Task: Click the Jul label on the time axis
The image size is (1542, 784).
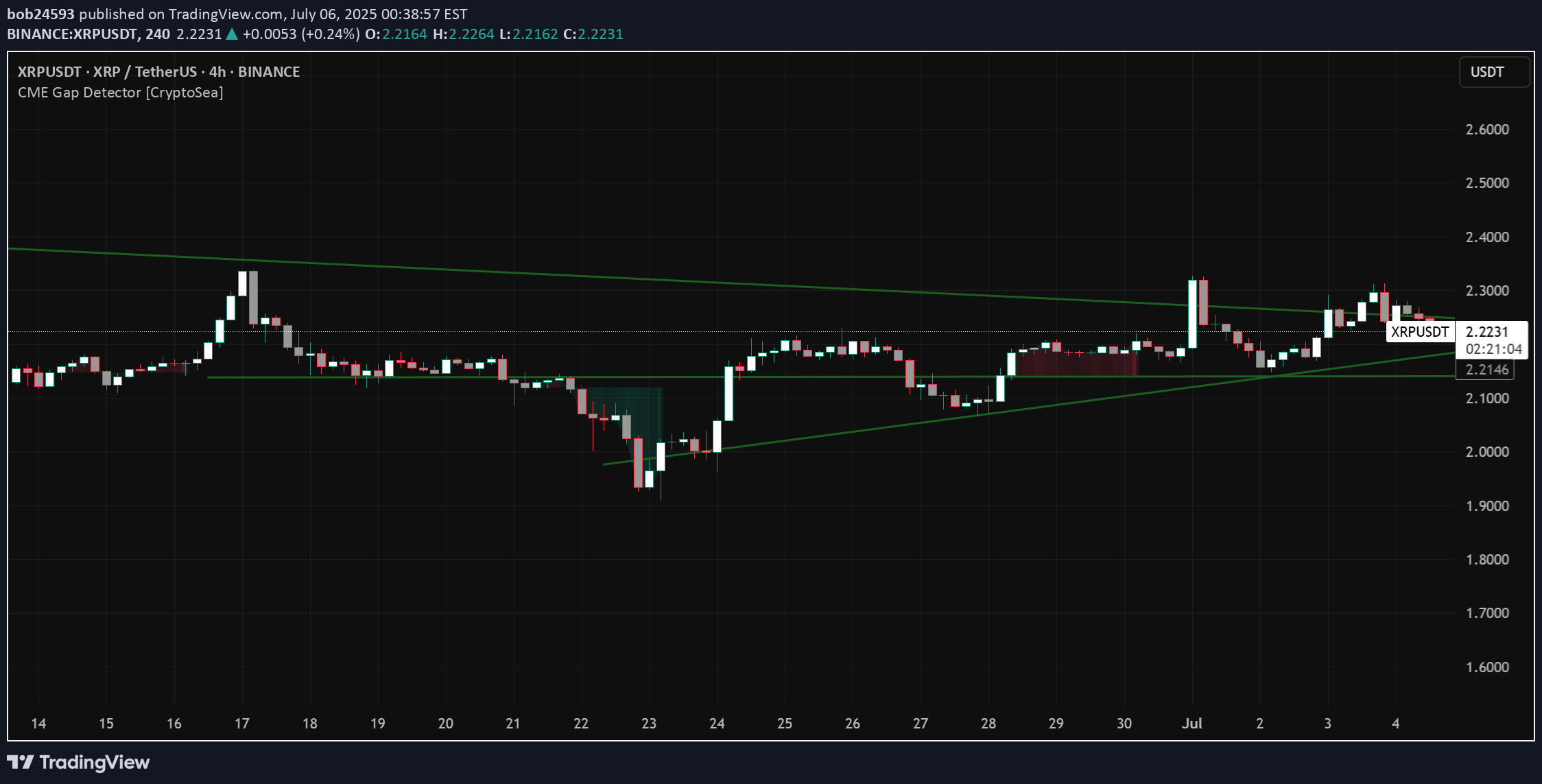Action: (x=1191, y=724)
